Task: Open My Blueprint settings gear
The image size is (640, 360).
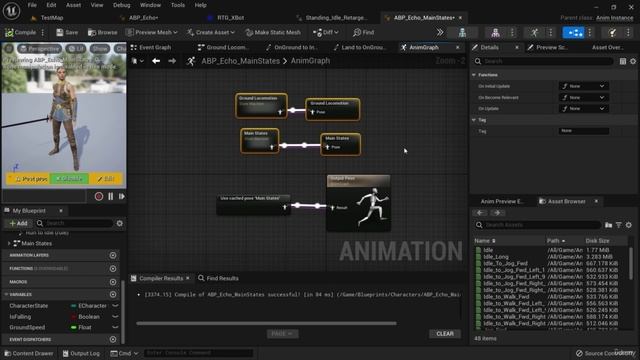Action: [x=120, y=223]
